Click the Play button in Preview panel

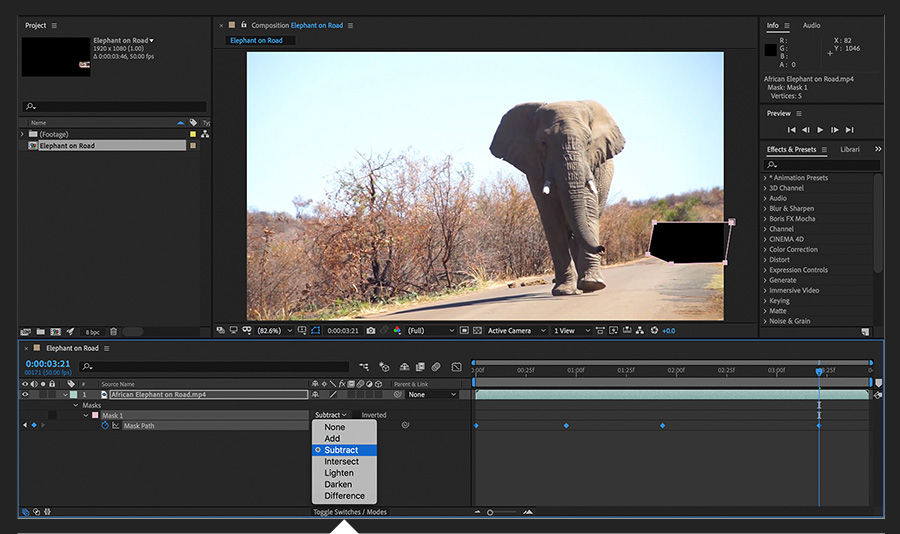[820, 130]
